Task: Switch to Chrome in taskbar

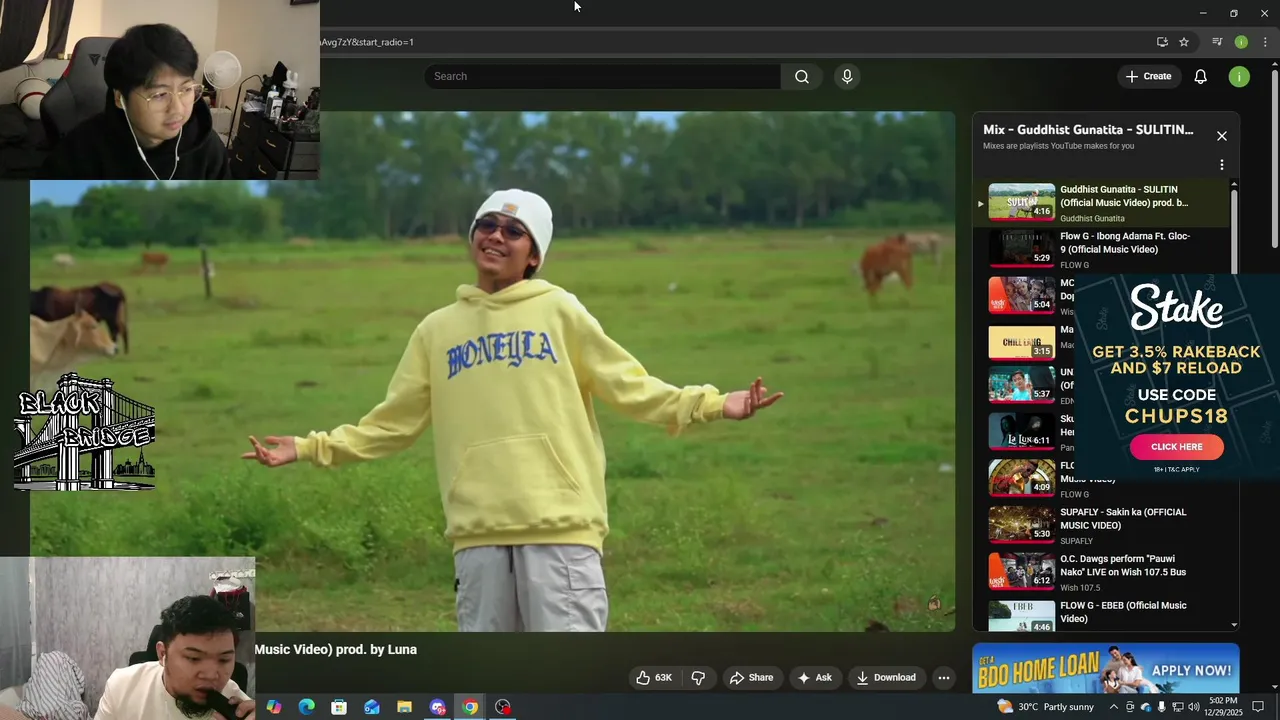Action: [470, 707]
